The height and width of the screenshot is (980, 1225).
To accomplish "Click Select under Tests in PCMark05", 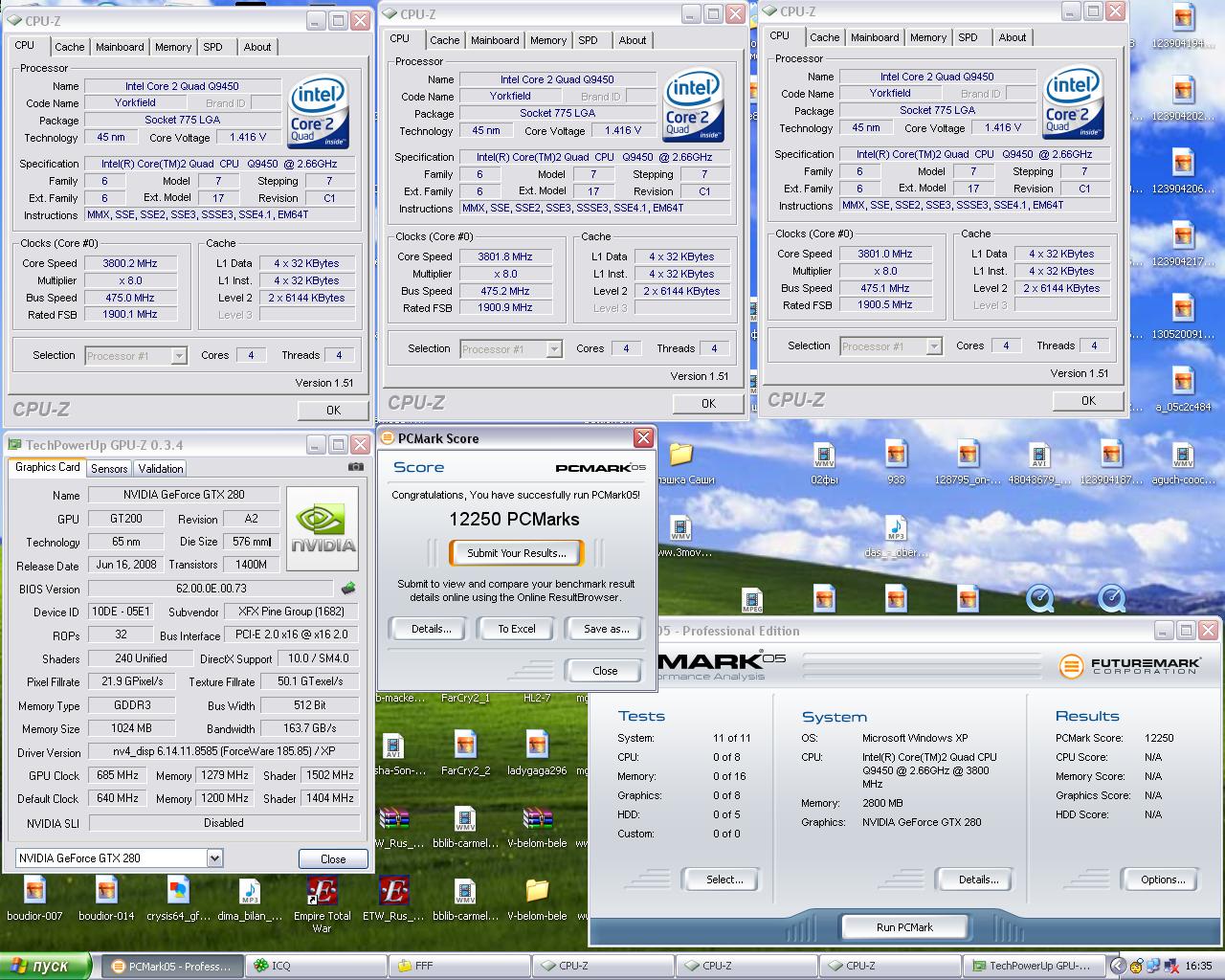I will click(x=724, y=880).
